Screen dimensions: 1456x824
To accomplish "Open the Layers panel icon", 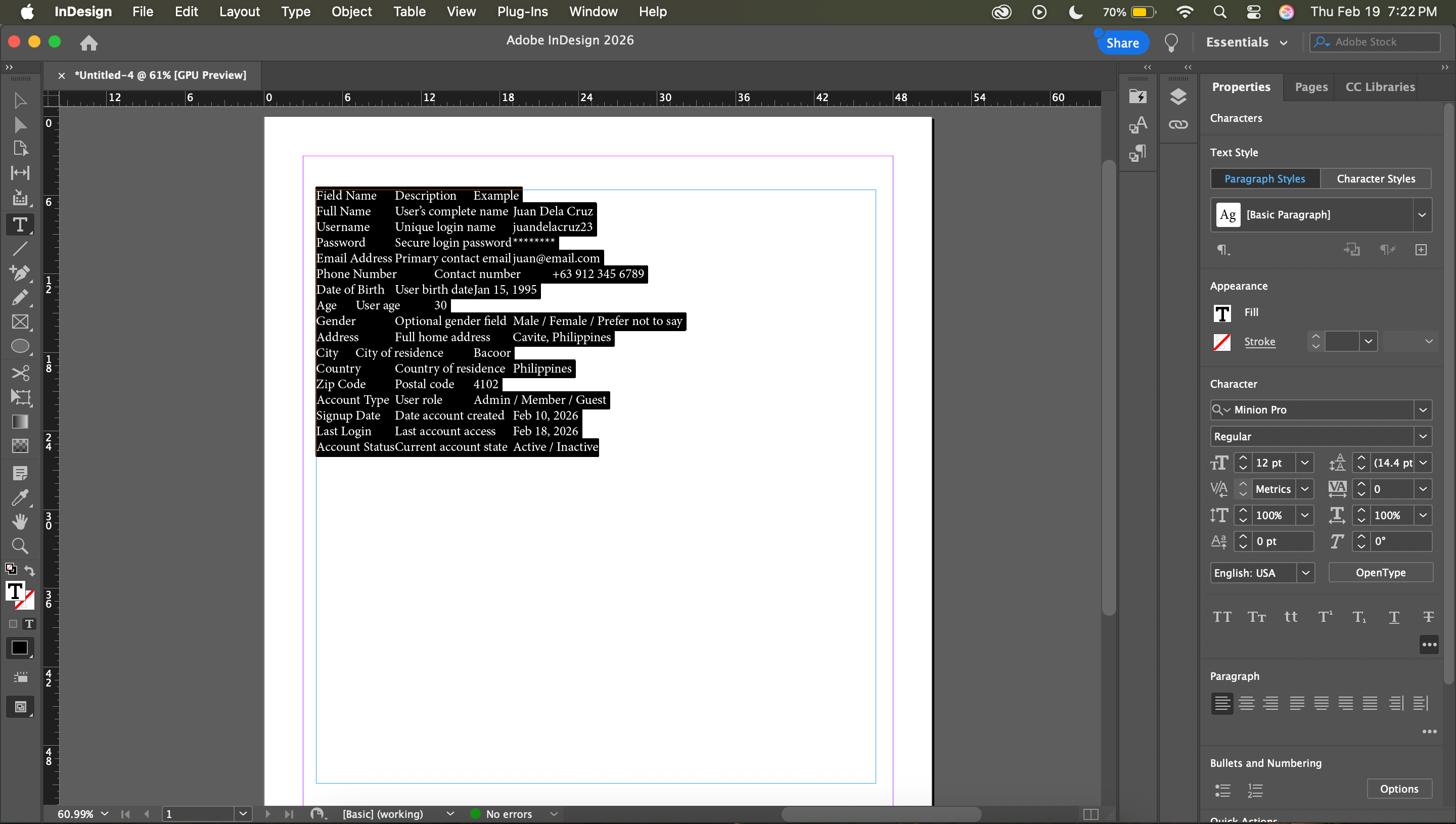I will (x=1178, y=97).
